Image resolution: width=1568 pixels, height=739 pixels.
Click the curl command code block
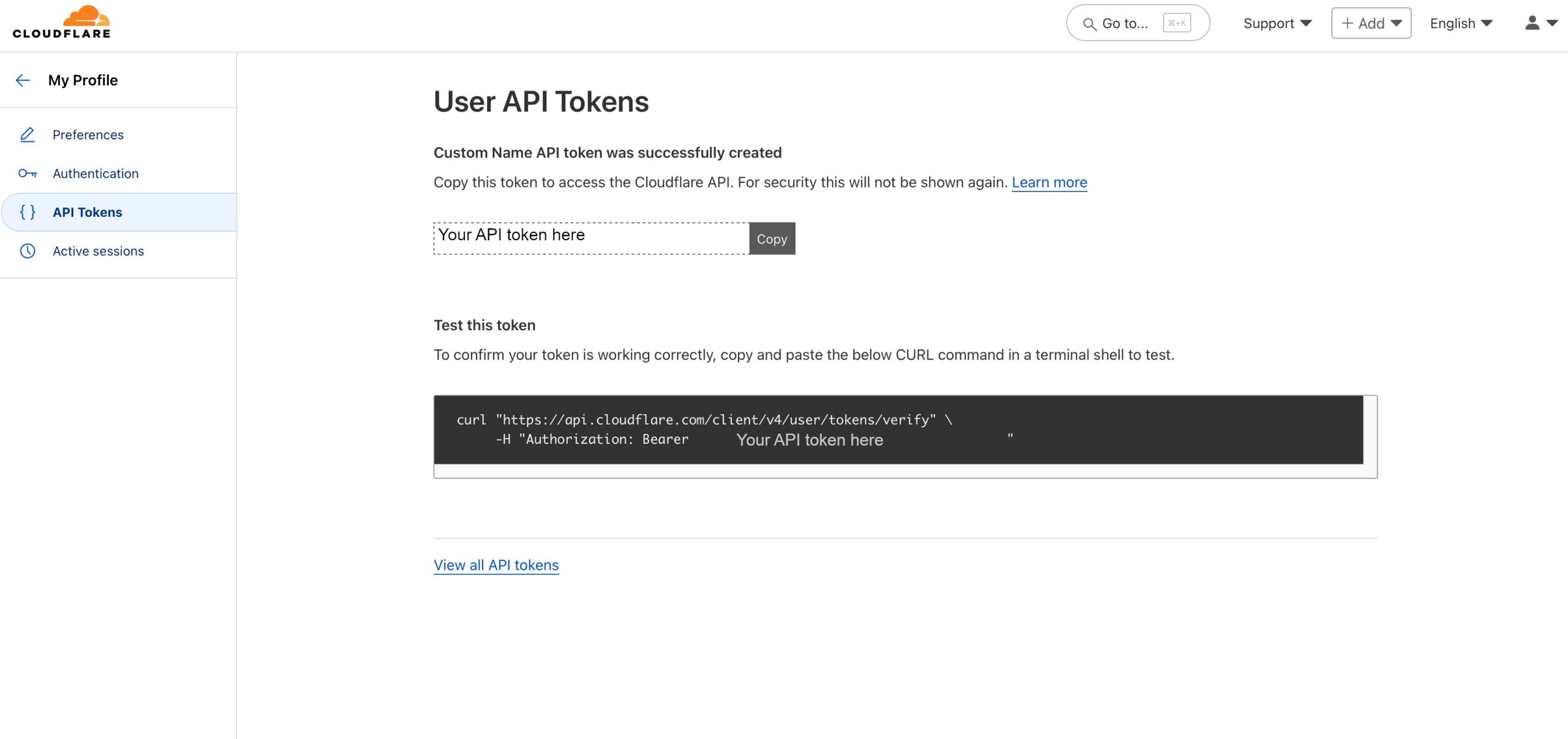(899, 430)
